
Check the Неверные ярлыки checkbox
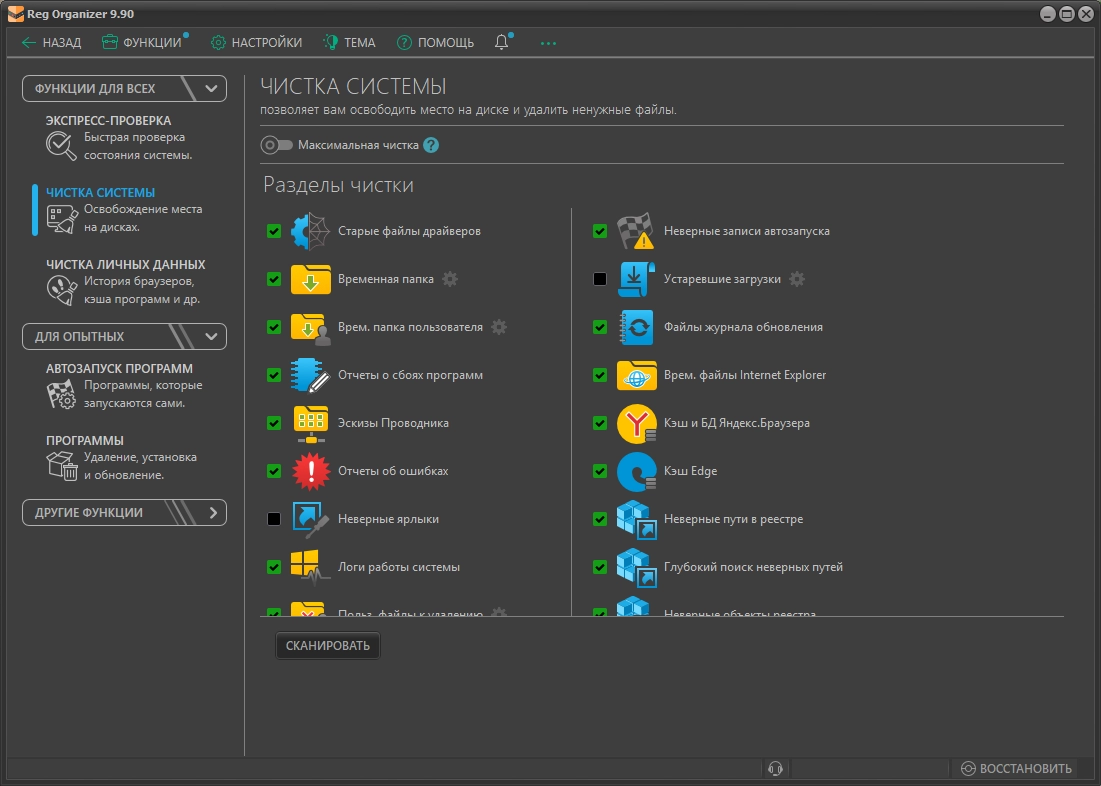click(x=274, y=519)
